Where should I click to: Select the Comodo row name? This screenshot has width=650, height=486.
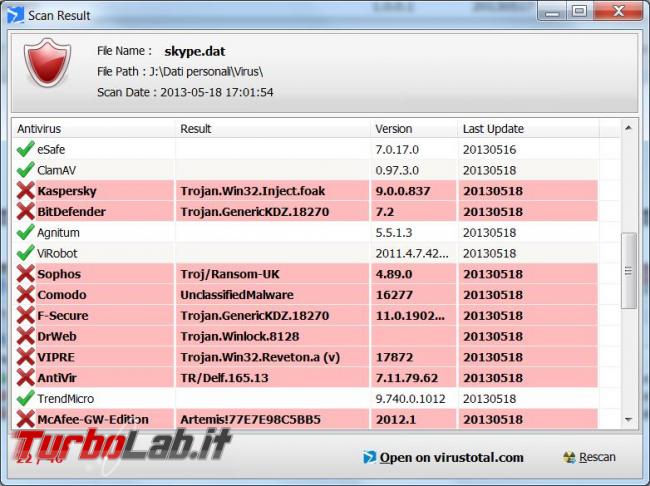tap(62, 295)
